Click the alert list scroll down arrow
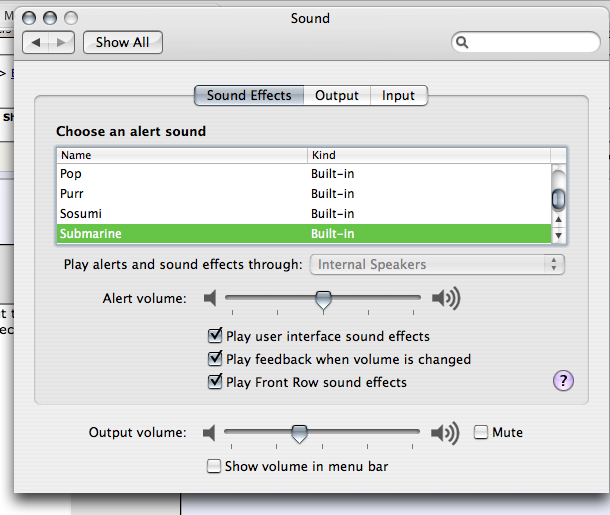This screenshot has height=515, width=610. click(x=559, y=235)
